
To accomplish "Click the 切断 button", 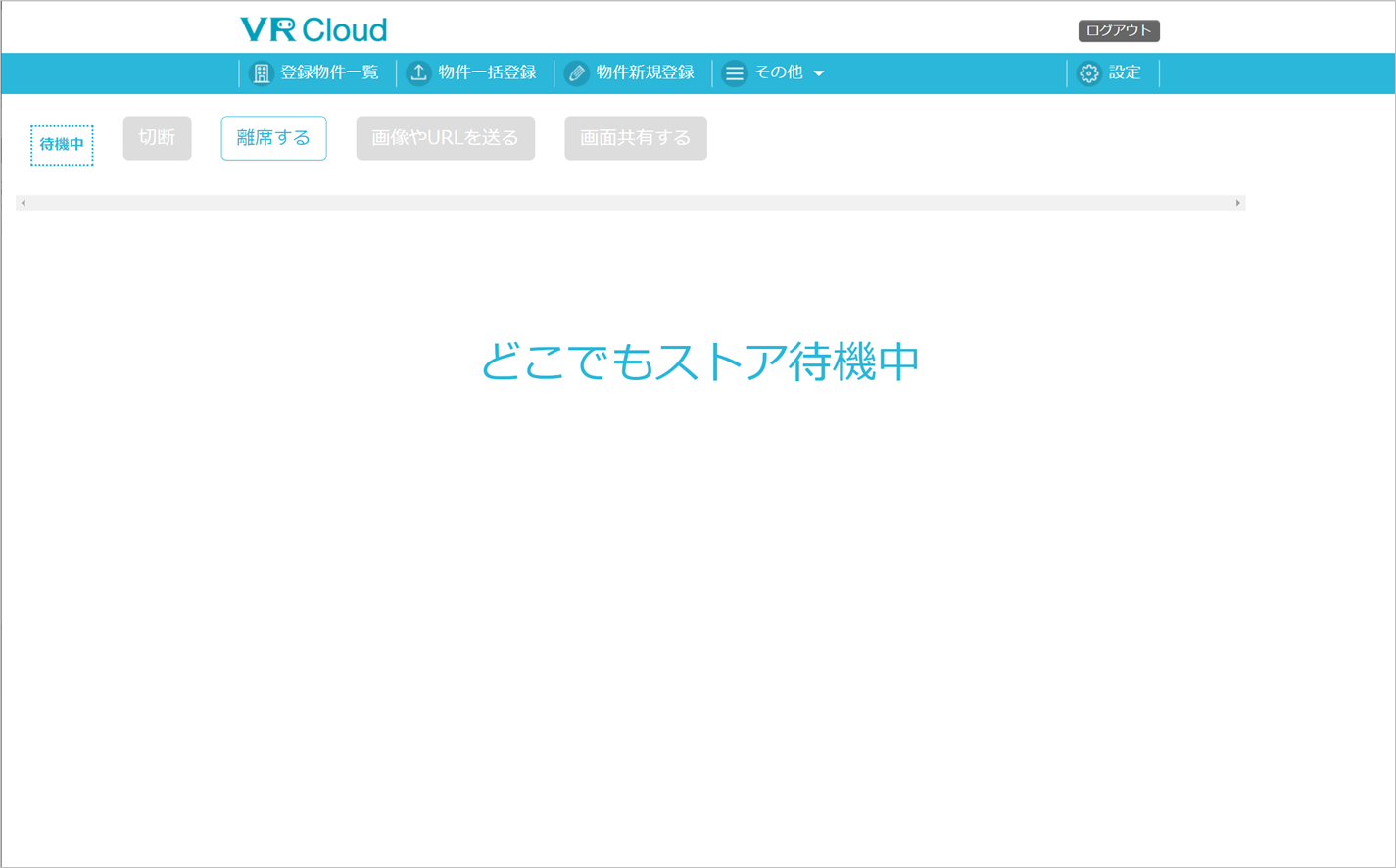I will click(x=157, y=138).
